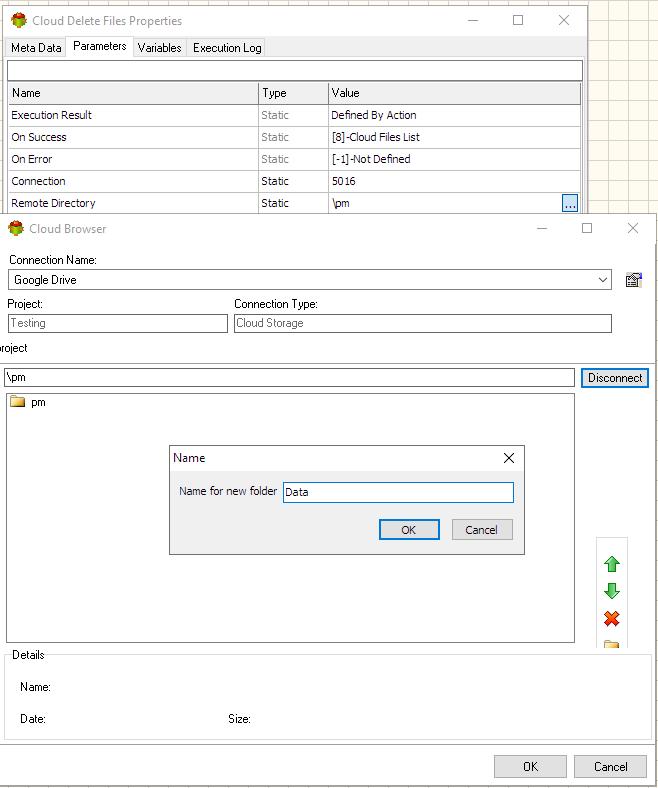This screenshot has height=788, width=658.
Task: Click the red X delete icon
Action: coord(611,619)
